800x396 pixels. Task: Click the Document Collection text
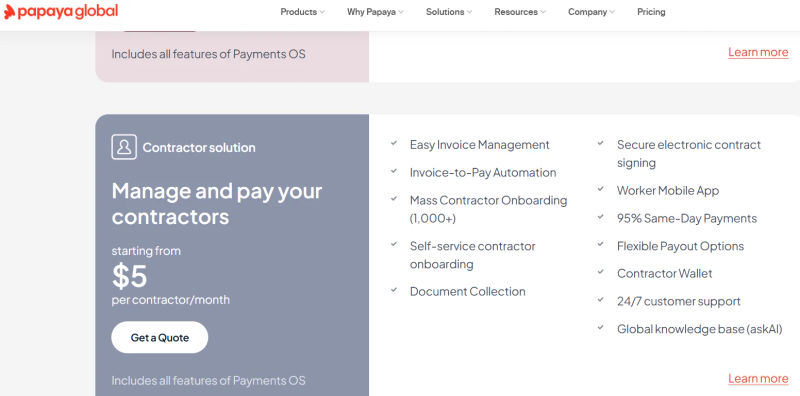pos(467,291)
